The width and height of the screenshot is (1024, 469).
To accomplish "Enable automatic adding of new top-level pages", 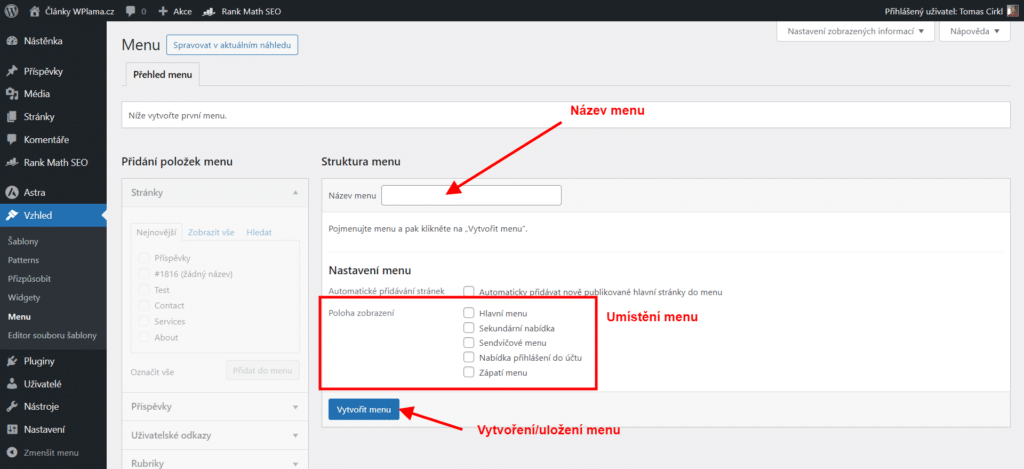I will pos(468,292).
